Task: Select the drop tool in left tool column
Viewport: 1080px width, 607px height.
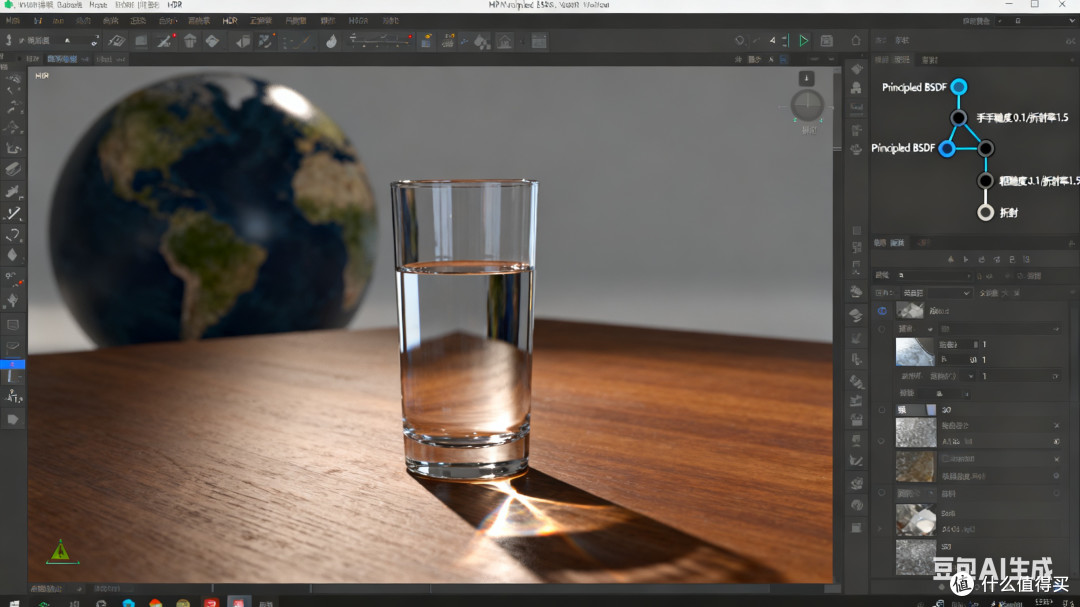Action: point(12,255)
